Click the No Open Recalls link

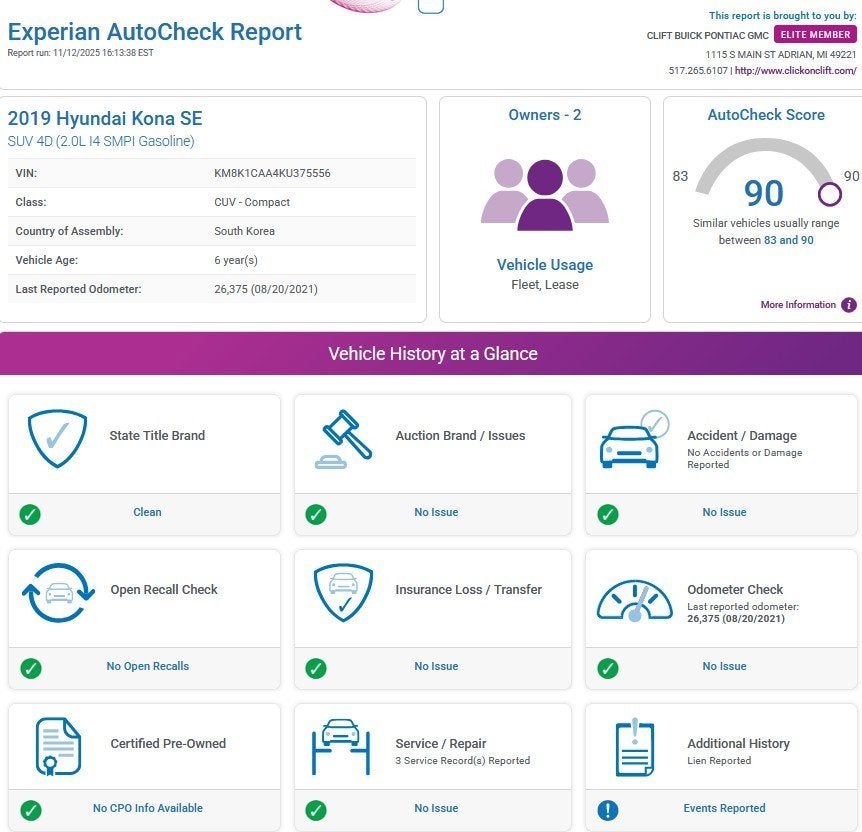(147, 666)
